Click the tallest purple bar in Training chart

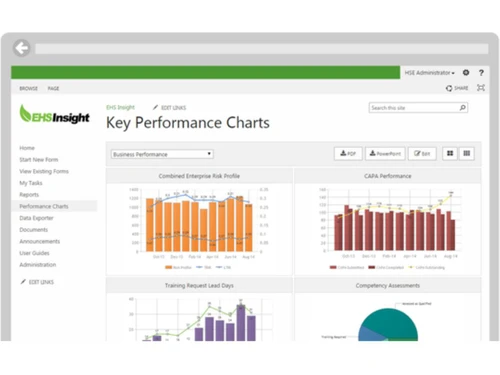[241, 322]
